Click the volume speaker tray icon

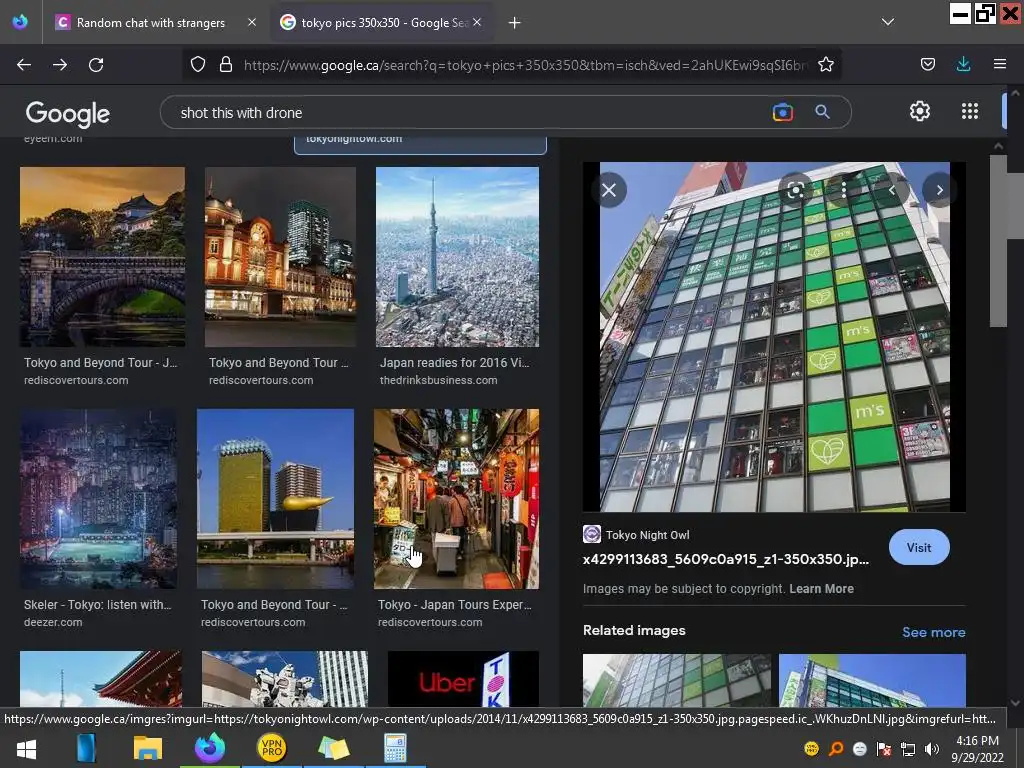(932, 749)
